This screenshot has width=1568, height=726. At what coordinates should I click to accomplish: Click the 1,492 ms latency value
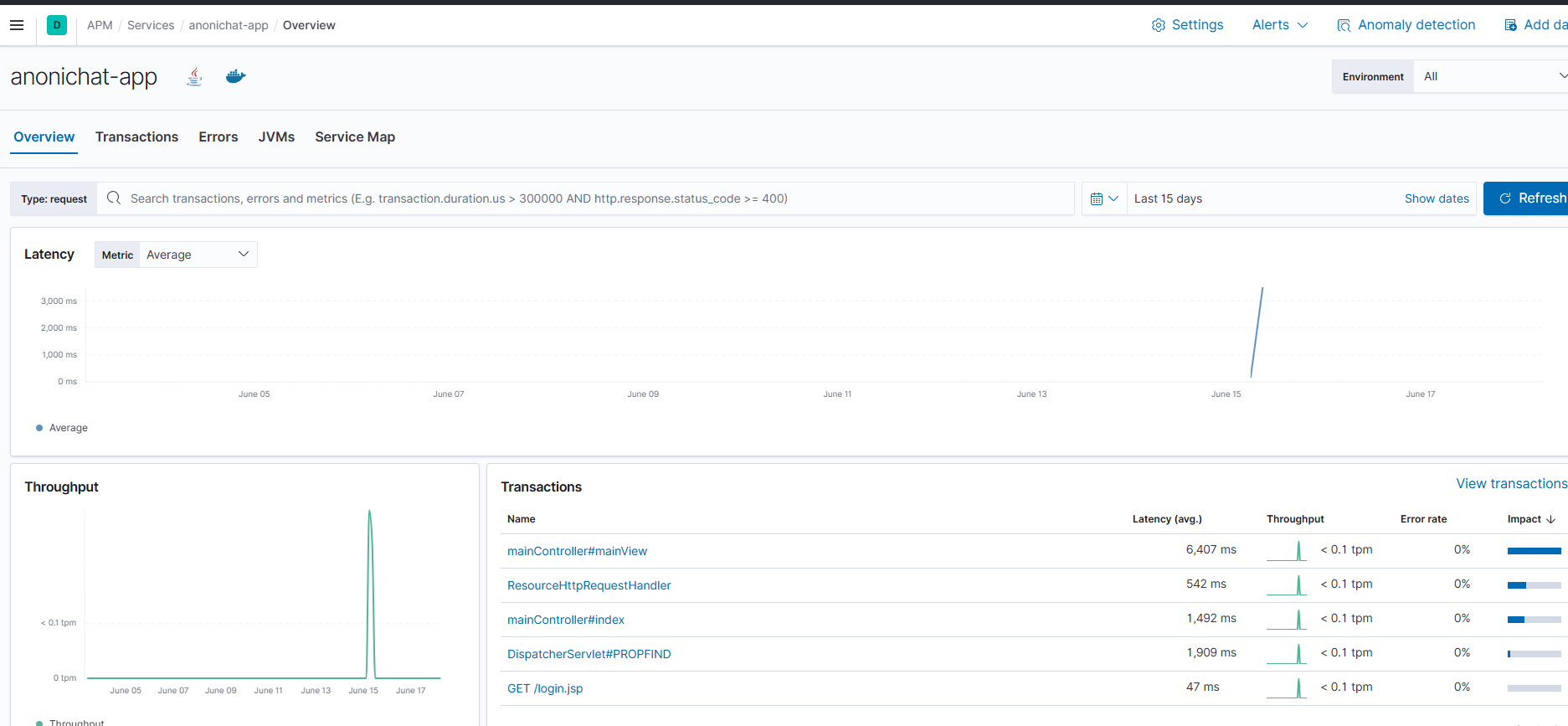coord(1211,618)
